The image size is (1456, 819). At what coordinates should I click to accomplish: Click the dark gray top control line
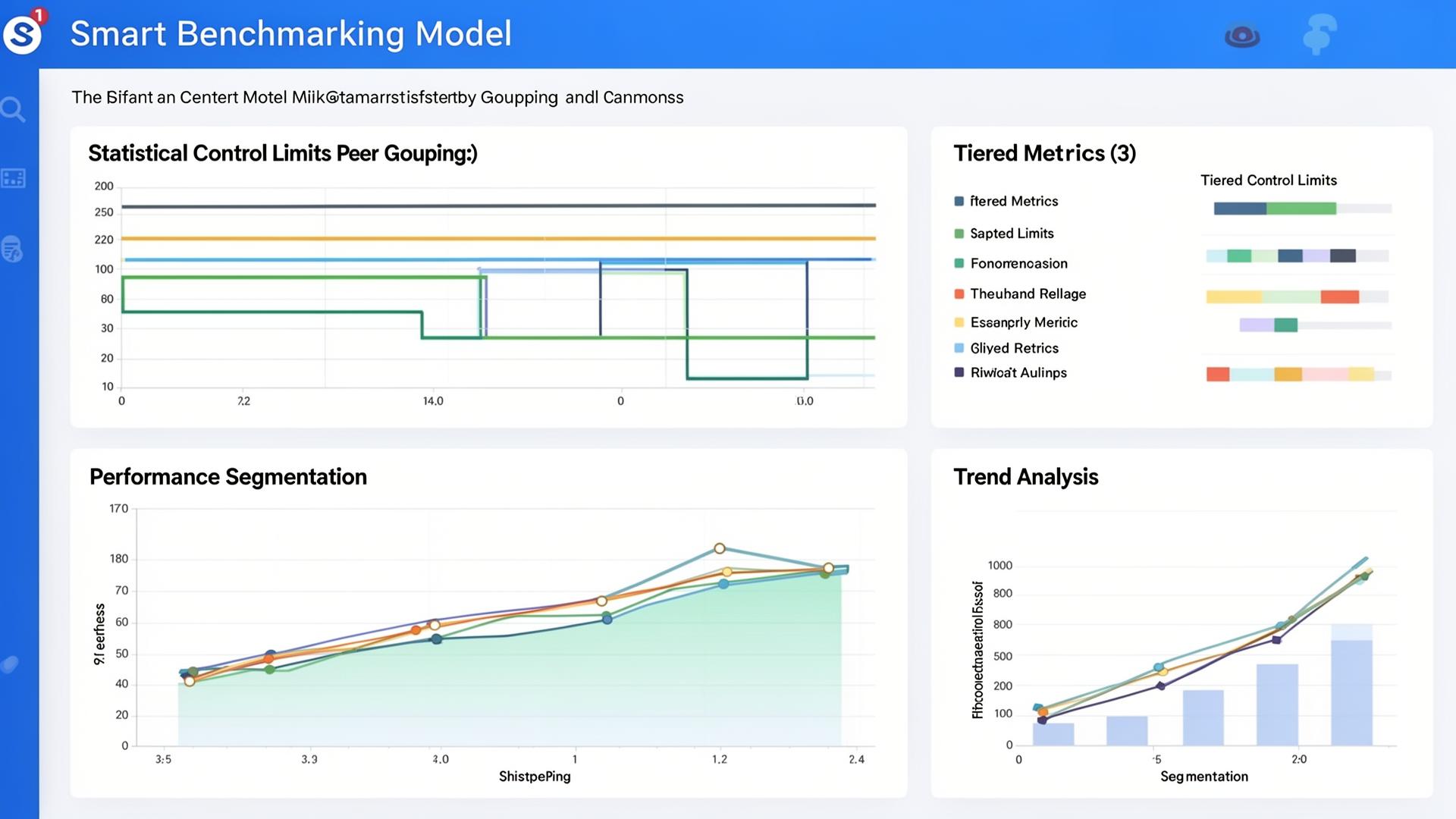[x=499, y=206]
